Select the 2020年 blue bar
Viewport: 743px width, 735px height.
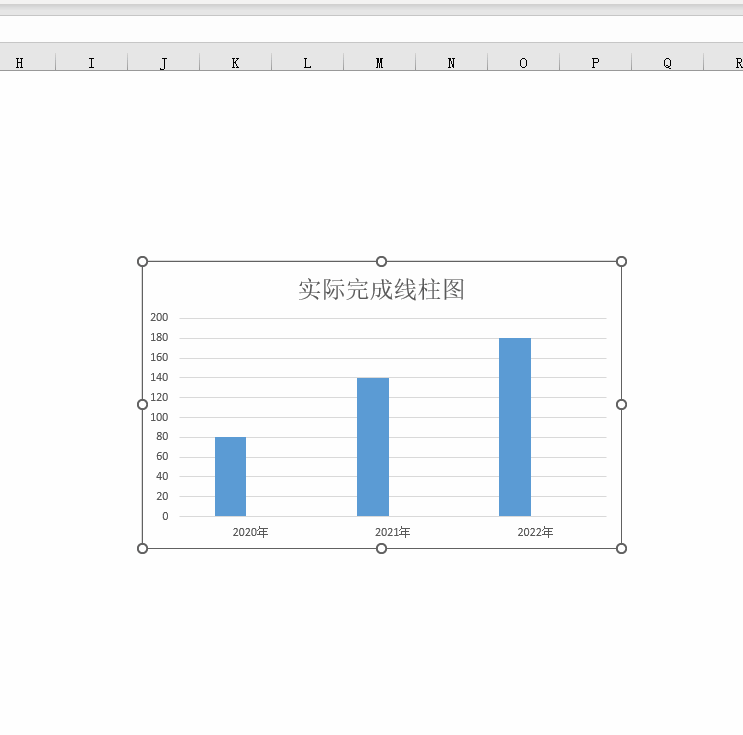pyautogui.click(x=230, y=476)
